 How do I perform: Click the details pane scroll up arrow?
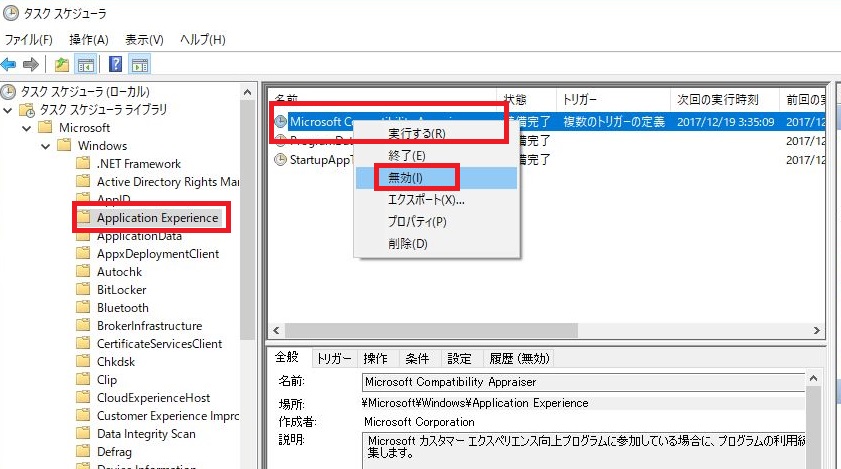814,378
